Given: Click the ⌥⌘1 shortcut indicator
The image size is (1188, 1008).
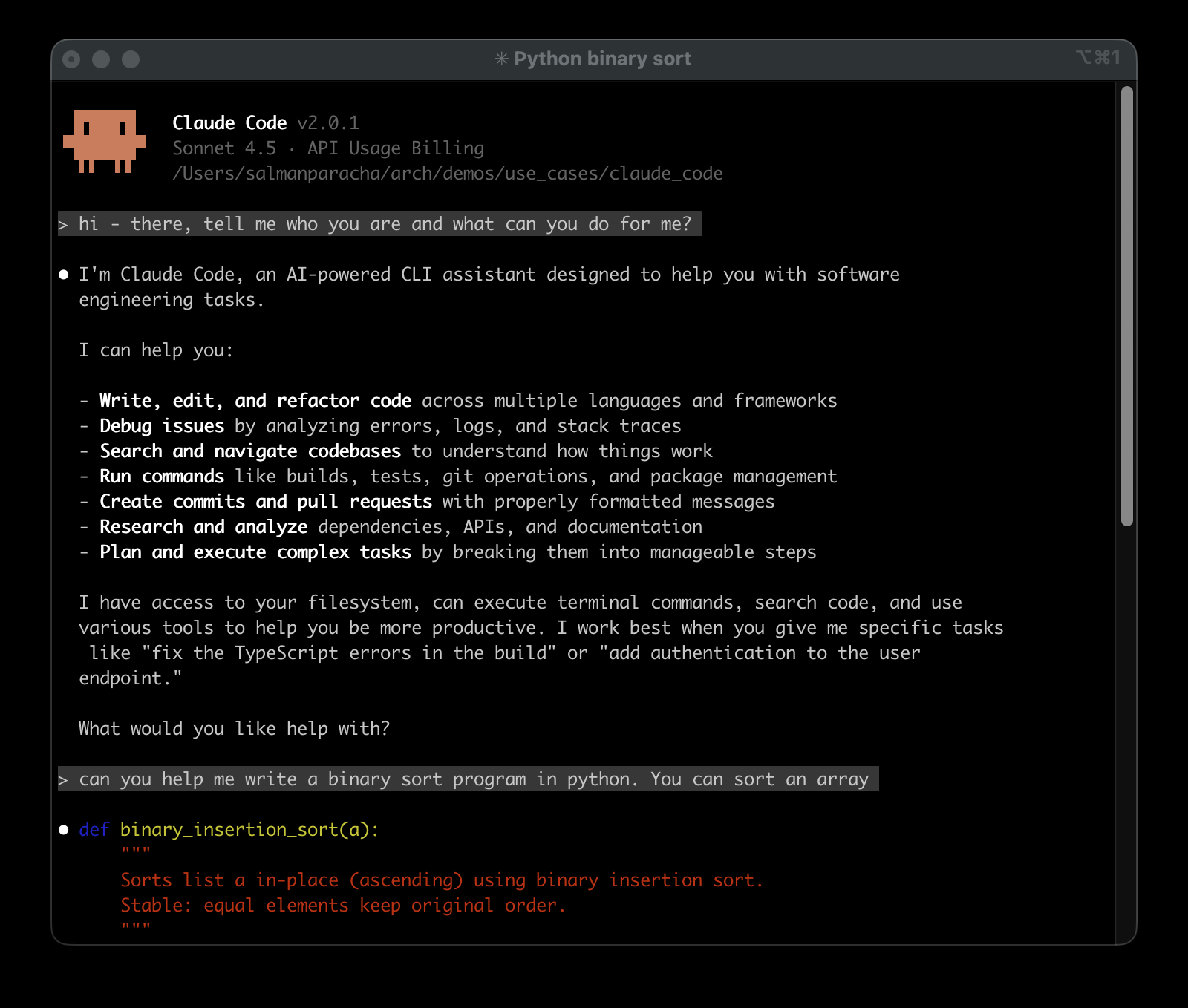Looking at the screenshot, I should coord(1097,57).
